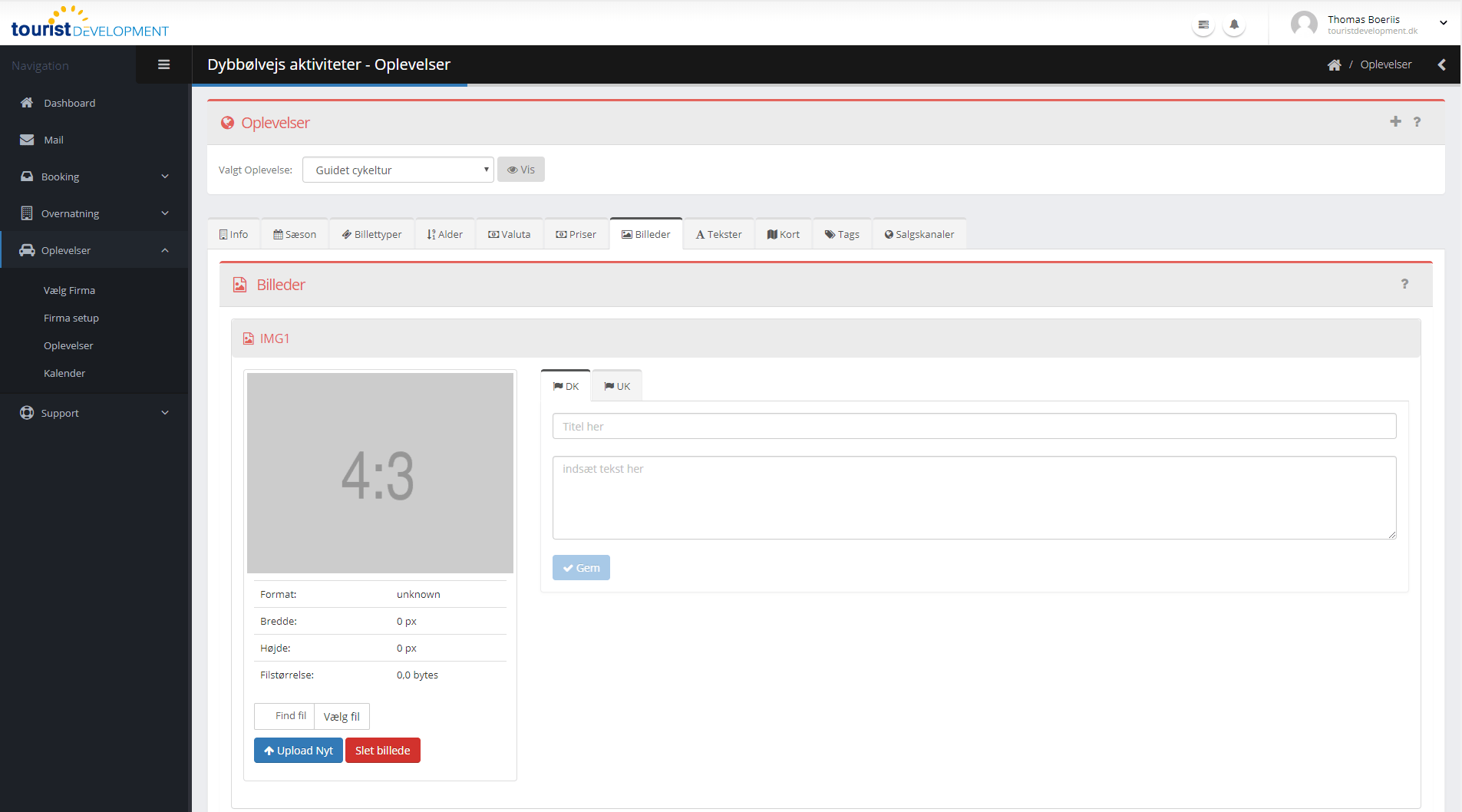Open the Thomas Boeriis user menu
The height and width of the screenshot is (812, 1462).
point(1370,24)
